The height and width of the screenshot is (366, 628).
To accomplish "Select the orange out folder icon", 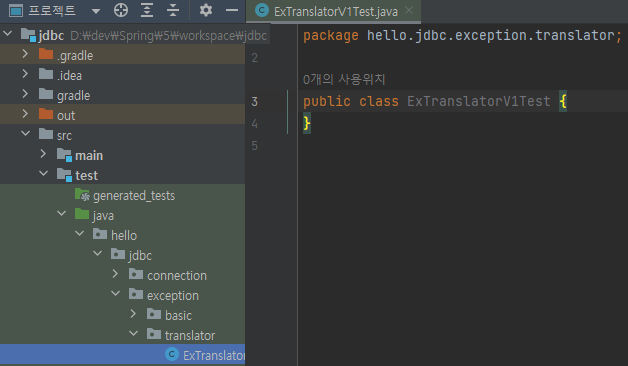I will [46, 115].
